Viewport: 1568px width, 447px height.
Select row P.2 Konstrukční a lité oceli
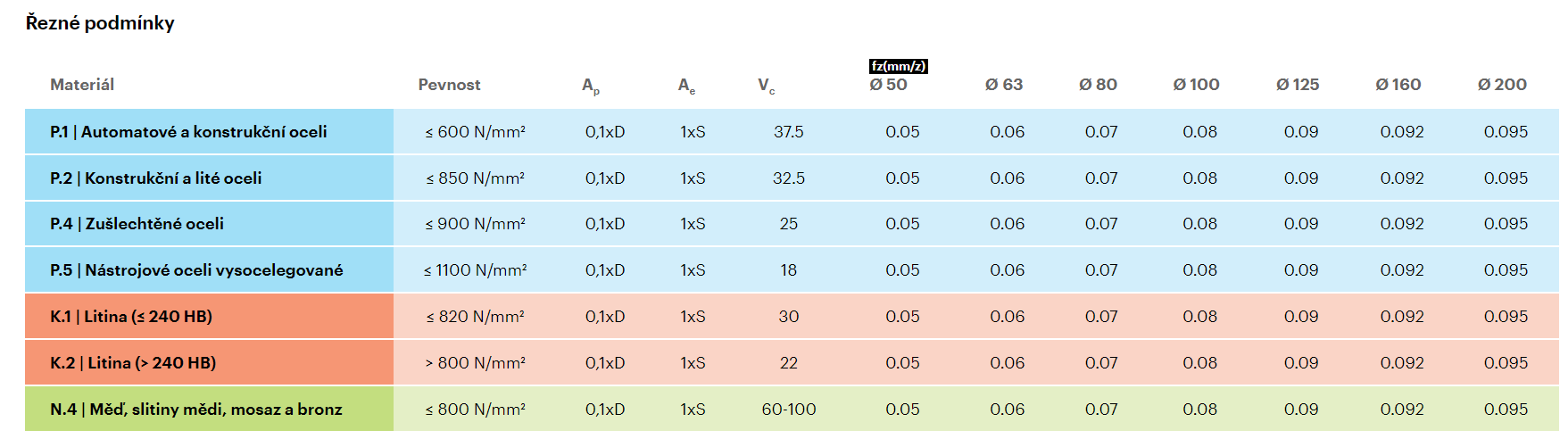tap(156, 178)
